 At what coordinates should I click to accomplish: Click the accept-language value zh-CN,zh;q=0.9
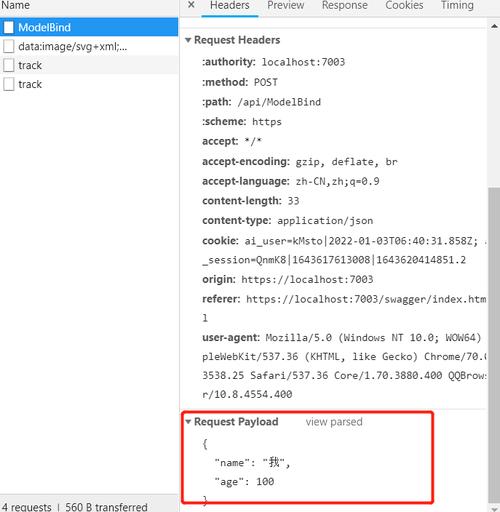(x=337, y=181)
